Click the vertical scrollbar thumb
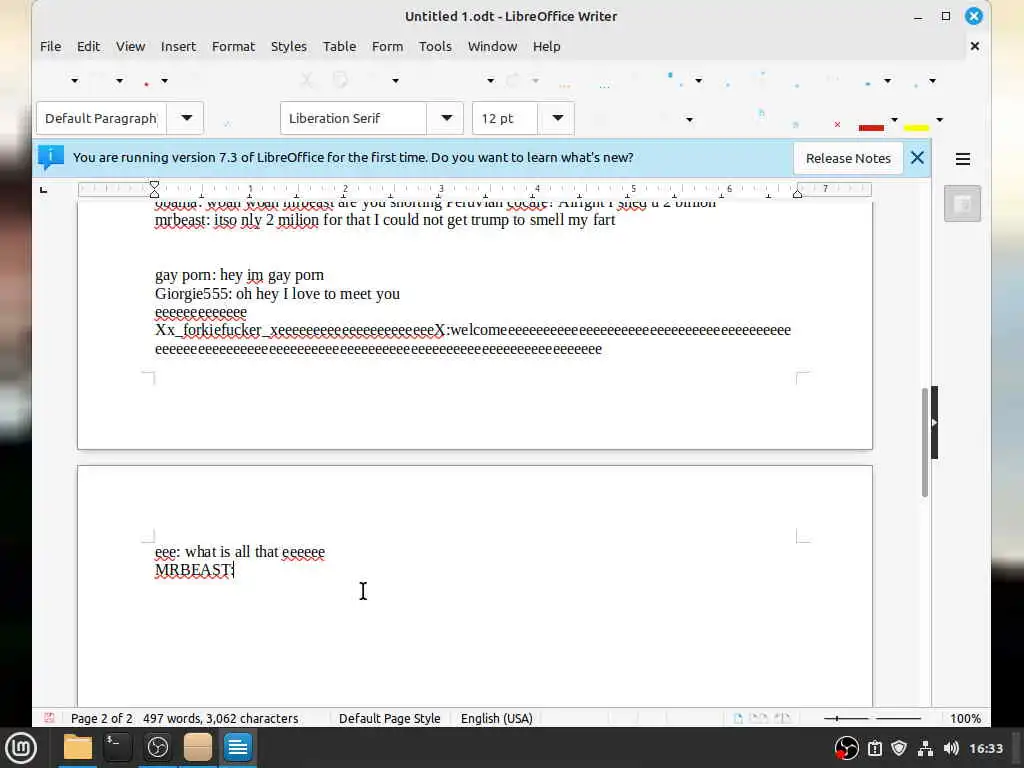Screen dimensions: 1024x768 pyautogui.click(x=925, y=442)
